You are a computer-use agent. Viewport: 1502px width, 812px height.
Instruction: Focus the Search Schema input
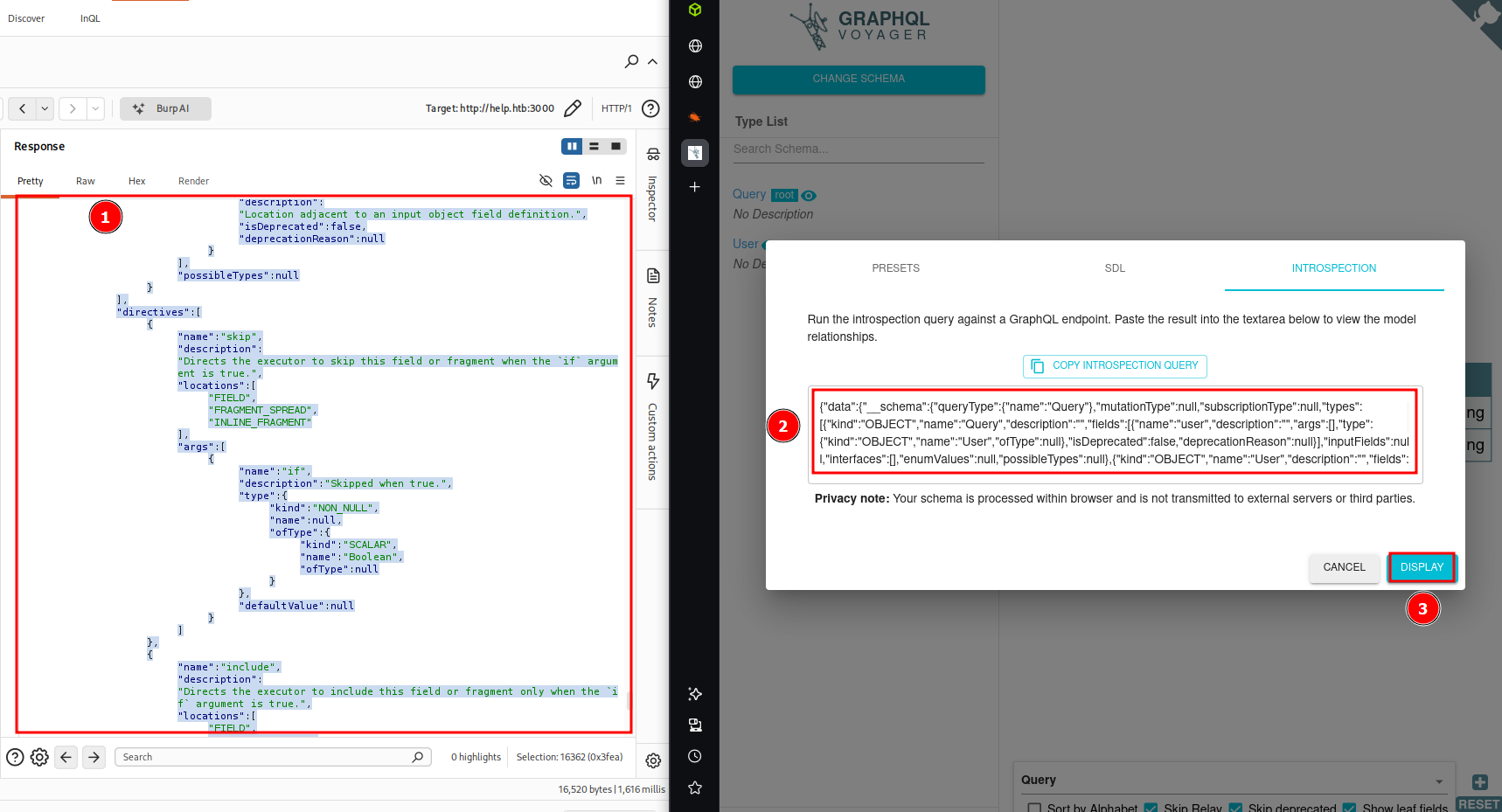point(859,149)
